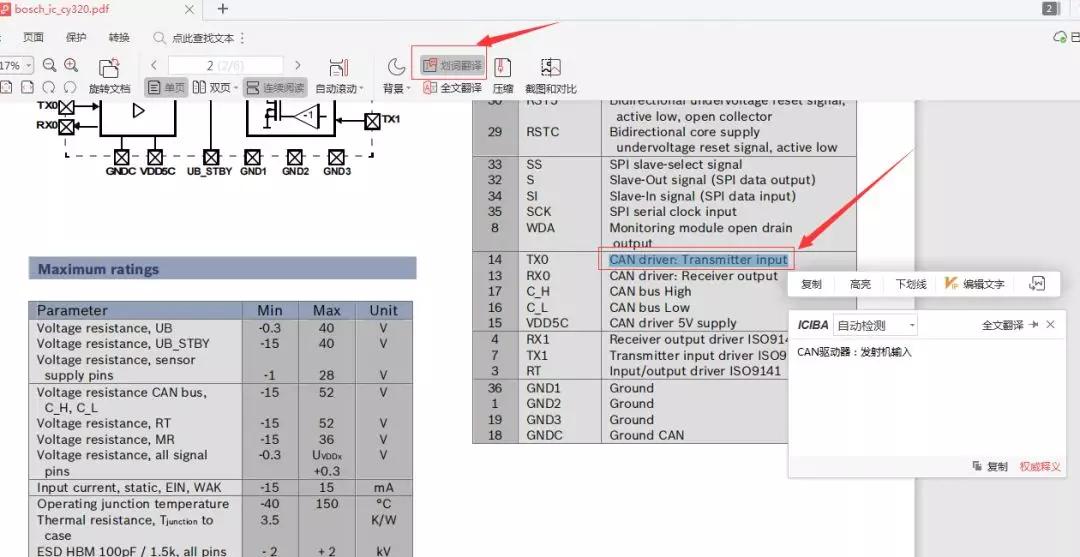1080x557 pixels.
Task: Close the bosch_ic_cy320.pdf tab
Action: coord(189,10)
